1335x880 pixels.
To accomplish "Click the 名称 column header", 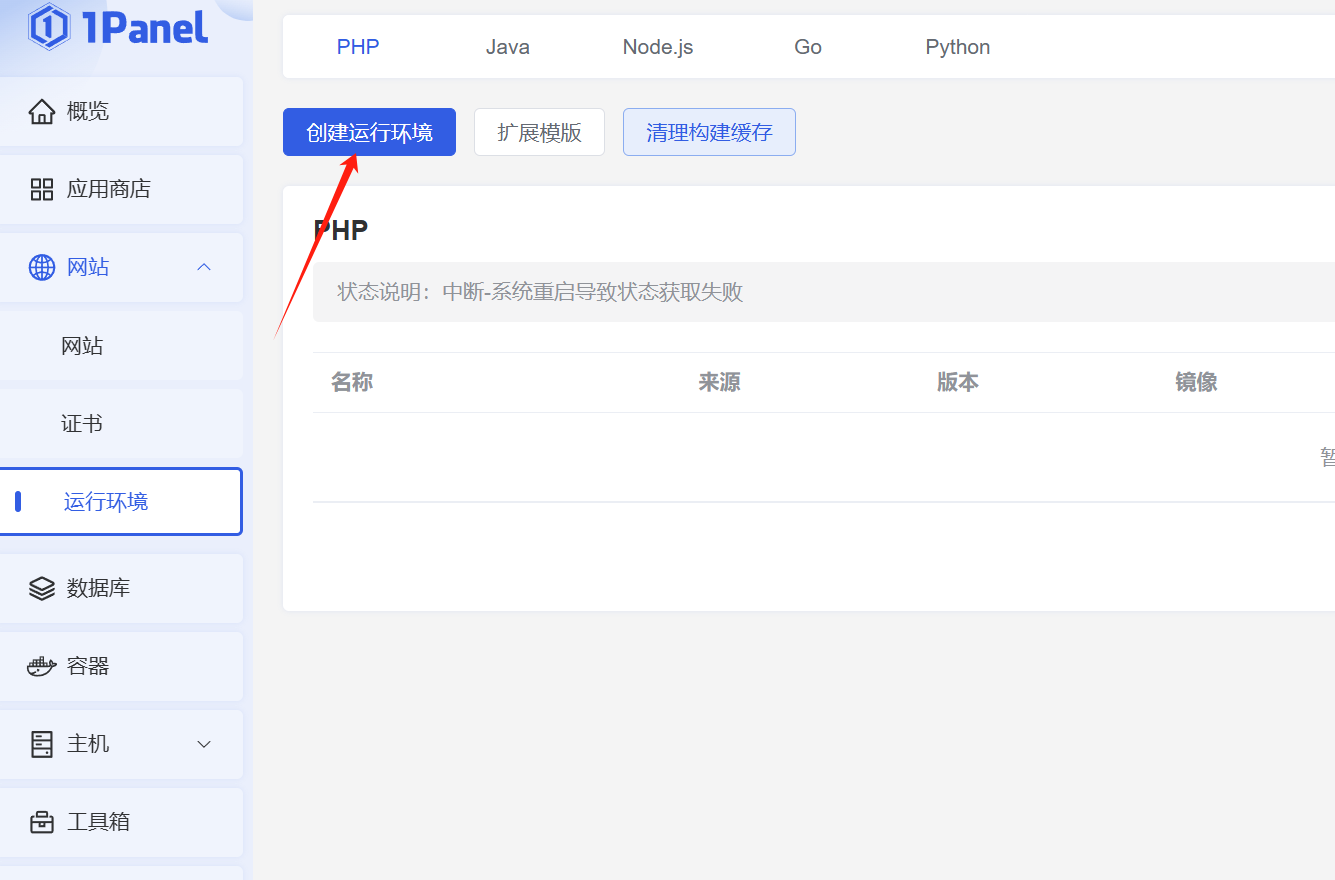I will point(352,382).
